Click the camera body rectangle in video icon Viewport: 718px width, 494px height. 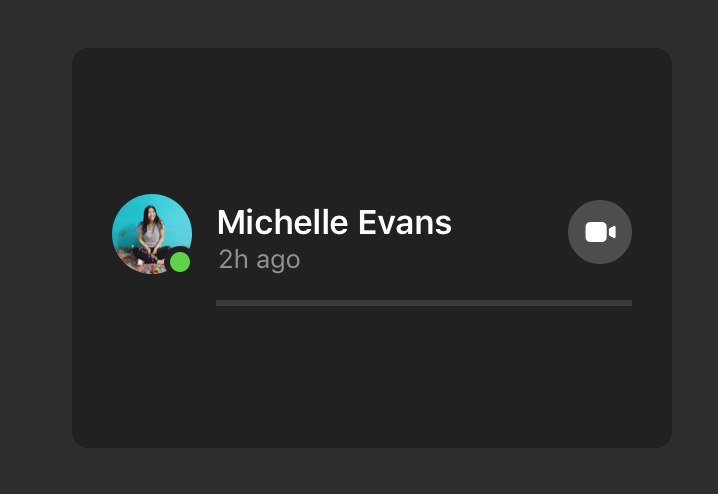[596, 232]
